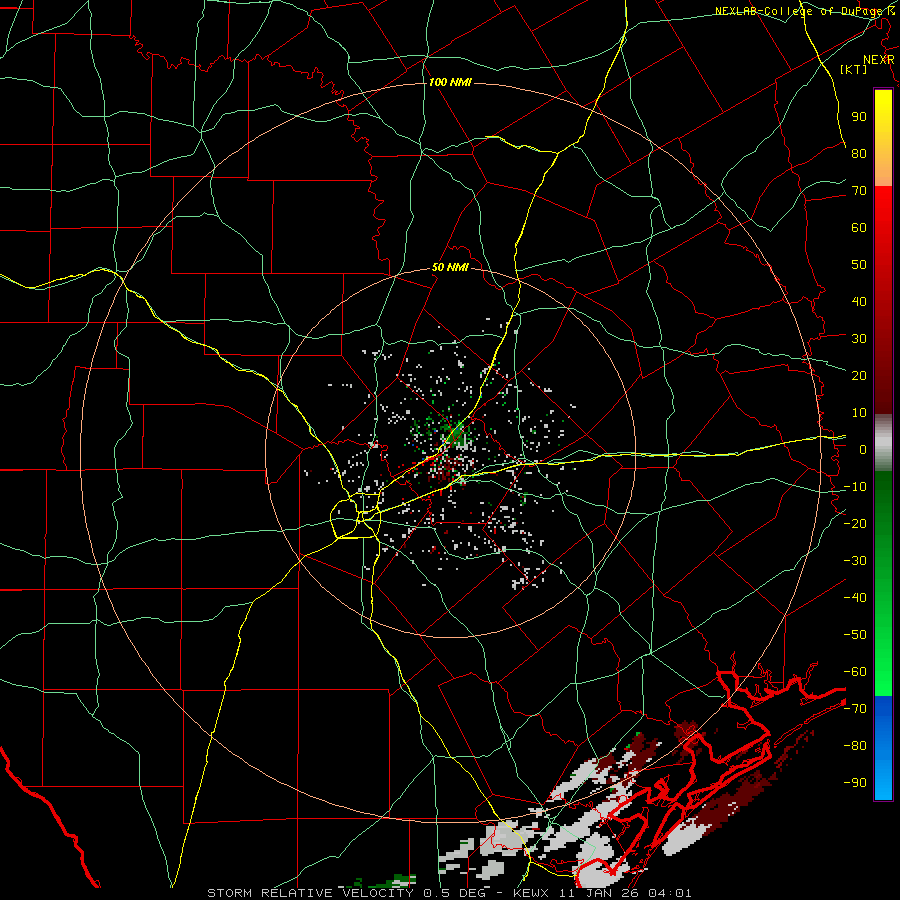
Task: Click STORM RELATIVE VELOCITY in the caption
Action: tap(312, 893)
